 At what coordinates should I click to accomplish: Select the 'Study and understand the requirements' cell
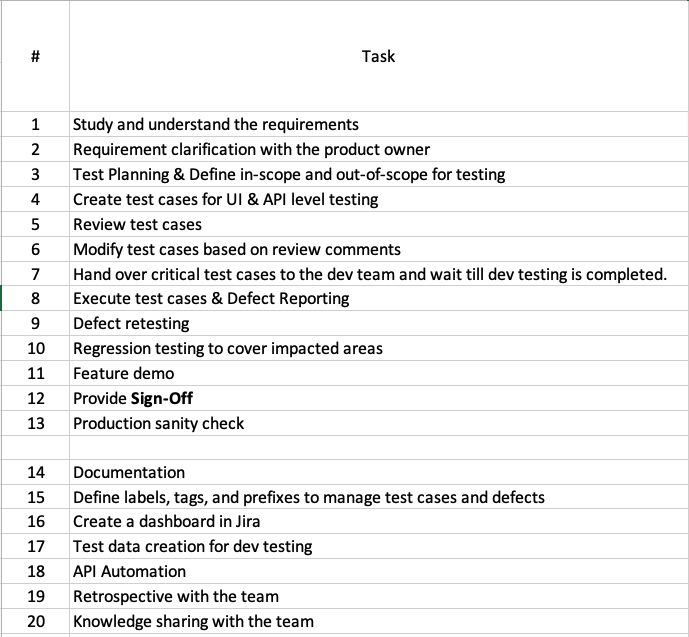[x=379, y=124]
